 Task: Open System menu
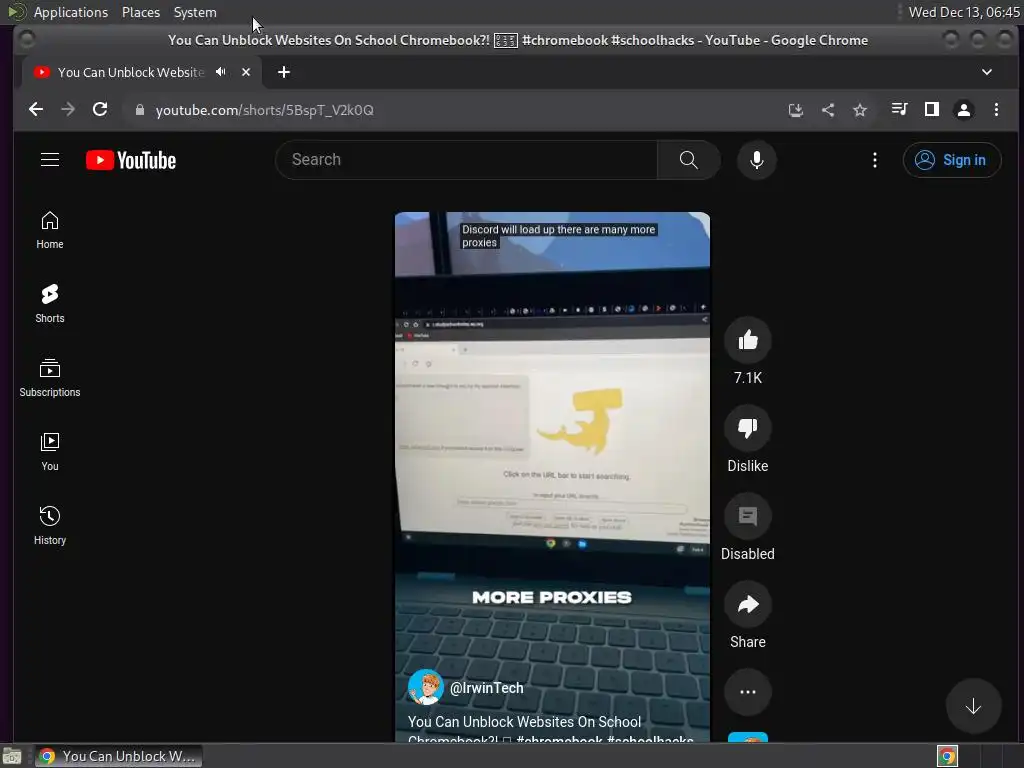pos(195,12)
